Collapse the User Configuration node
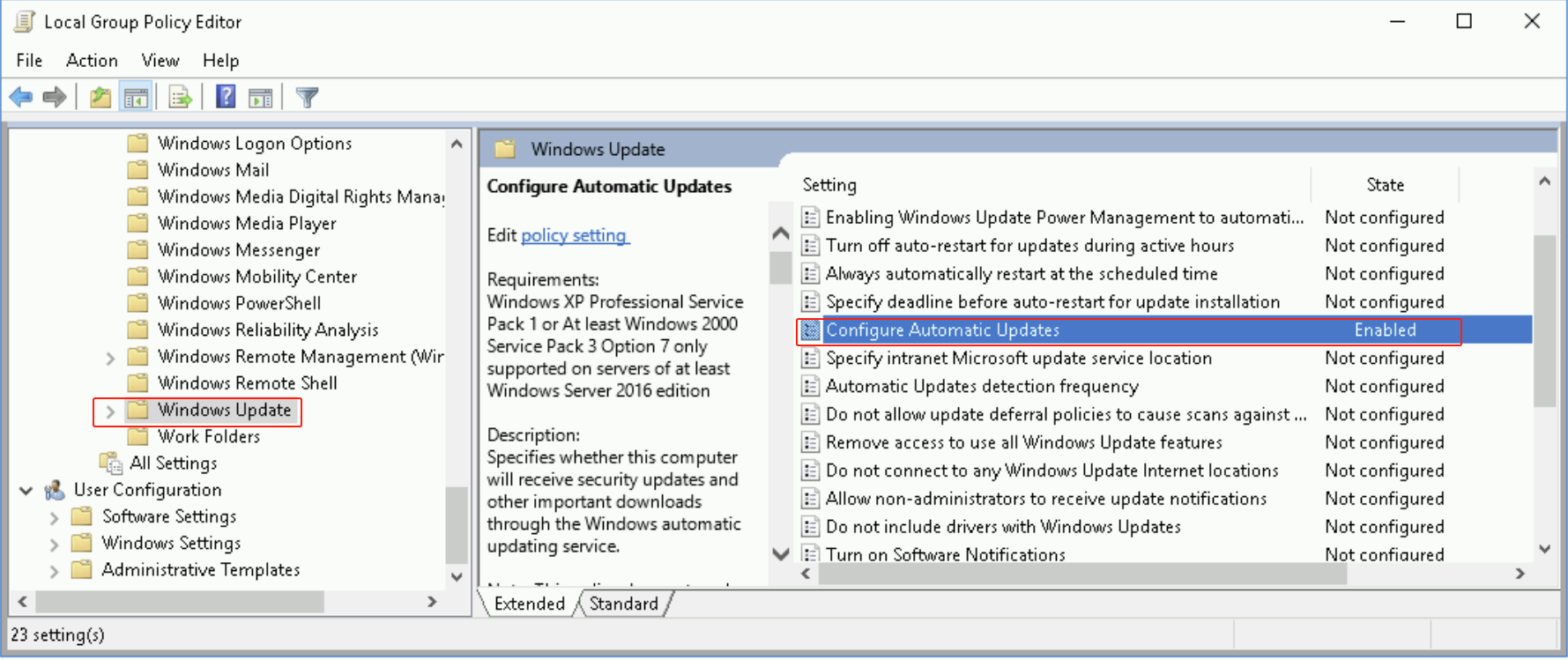Image resolution: width=1568 pixels, height=660 pixels. point(26,490)
